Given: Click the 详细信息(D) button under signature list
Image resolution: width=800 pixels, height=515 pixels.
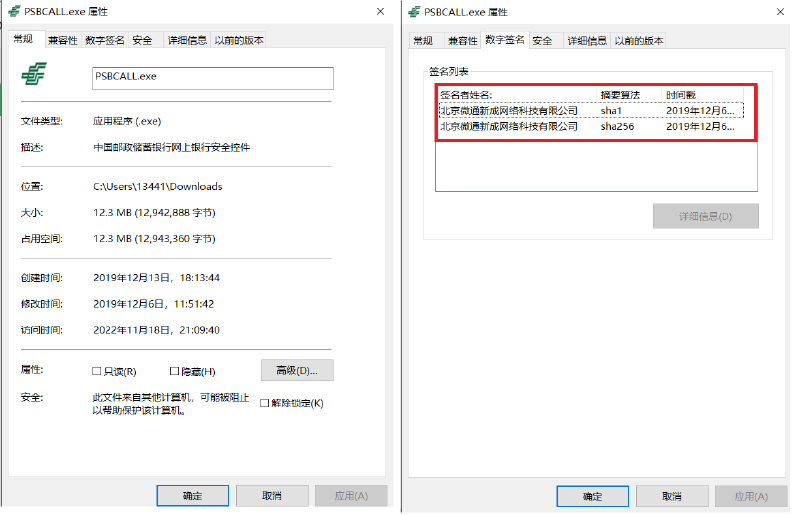Looking at the screenshot, I should tap(706, 216).
